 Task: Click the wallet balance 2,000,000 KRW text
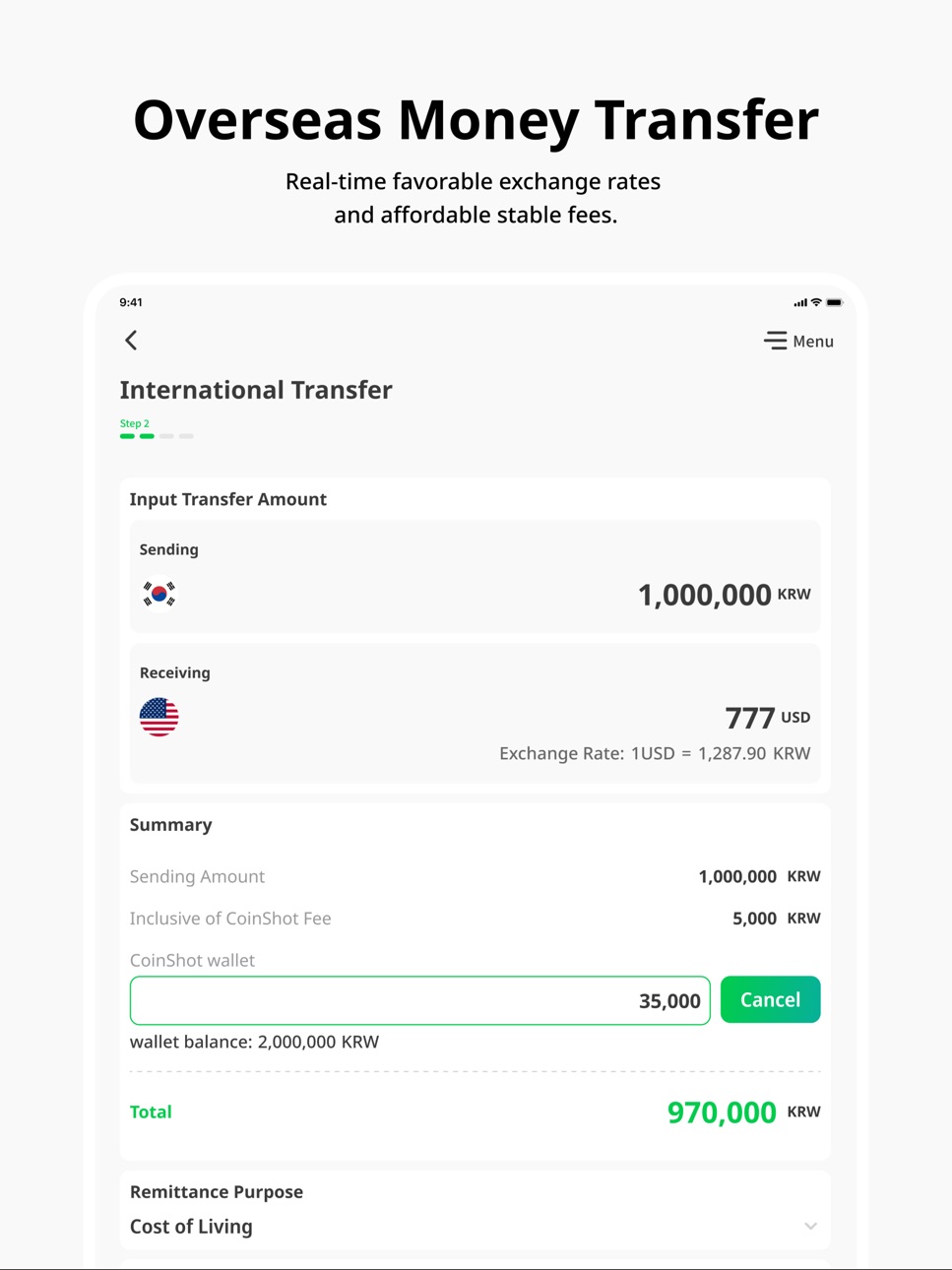click(x=254, y=1042)
